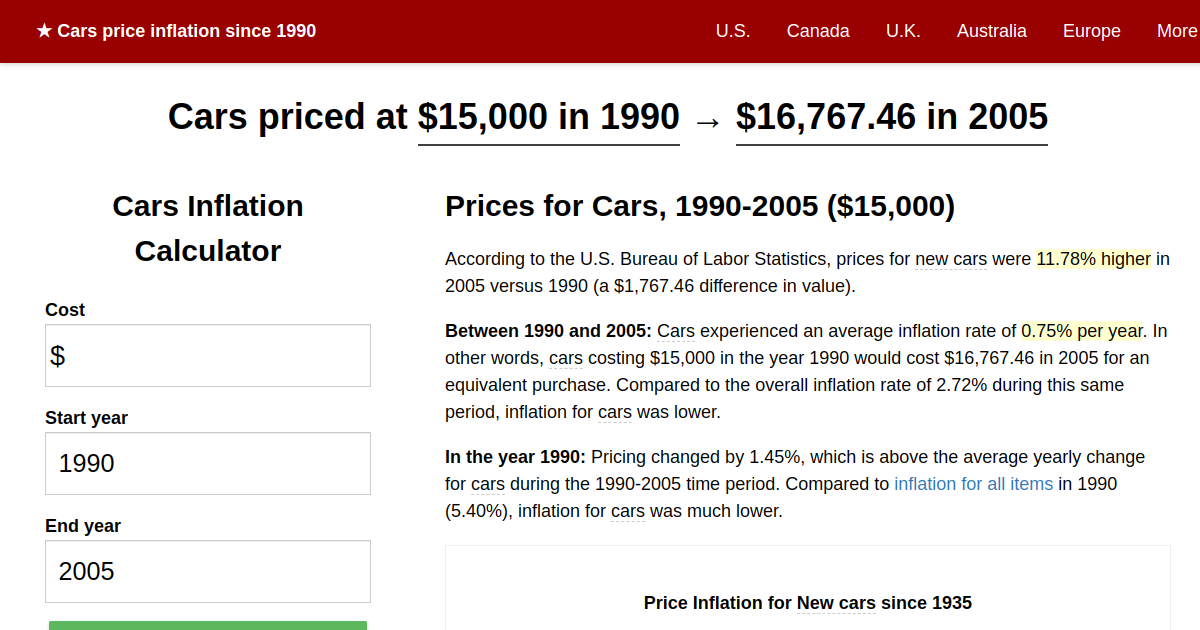The width and height of the screenshot is (1200, 630).
Task: Click the Cars price inflation header link
Action: pos(186,30)
